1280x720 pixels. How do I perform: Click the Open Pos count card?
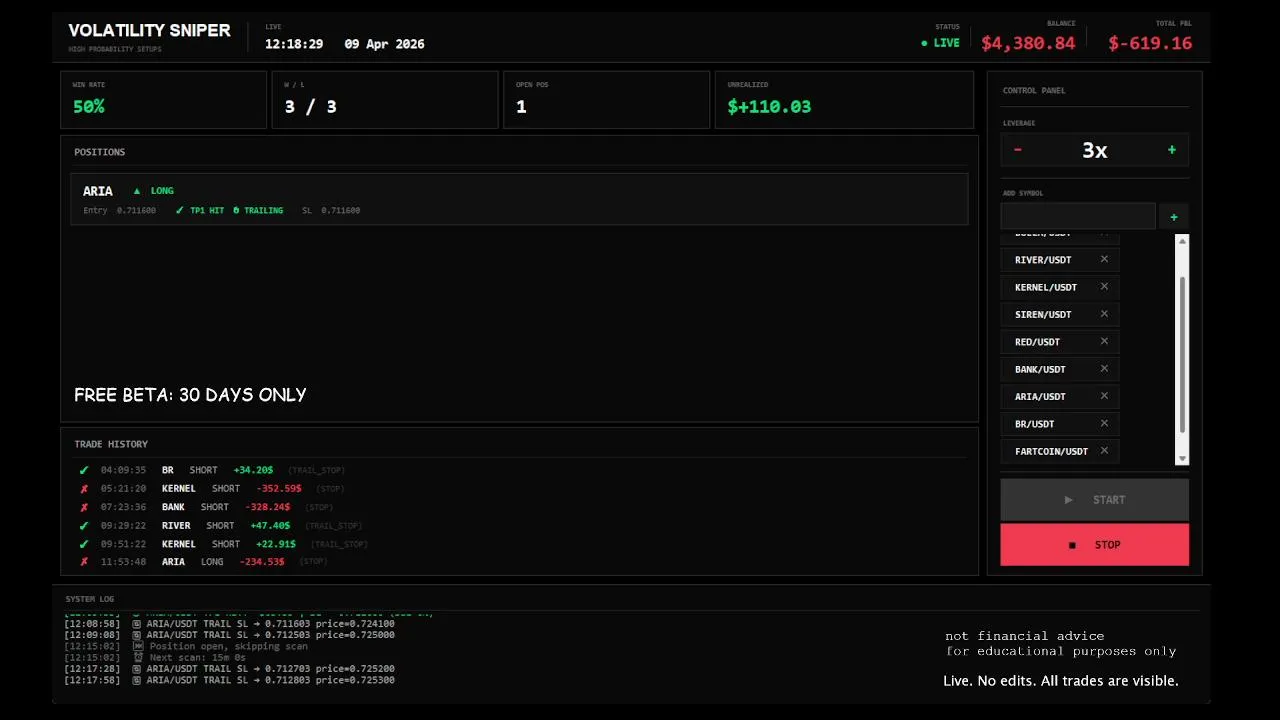[606, 100]
